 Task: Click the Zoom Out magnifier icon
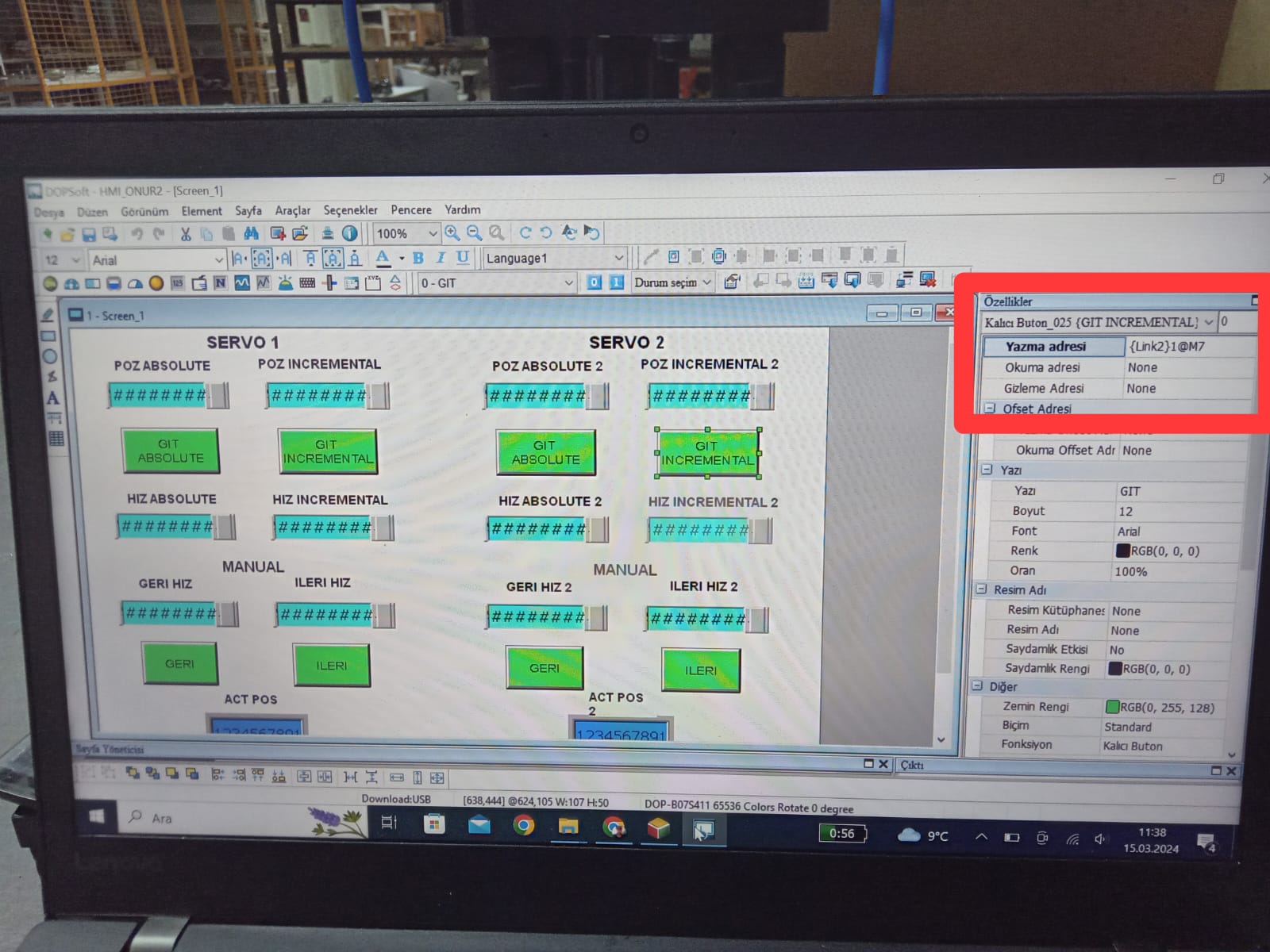474,232
